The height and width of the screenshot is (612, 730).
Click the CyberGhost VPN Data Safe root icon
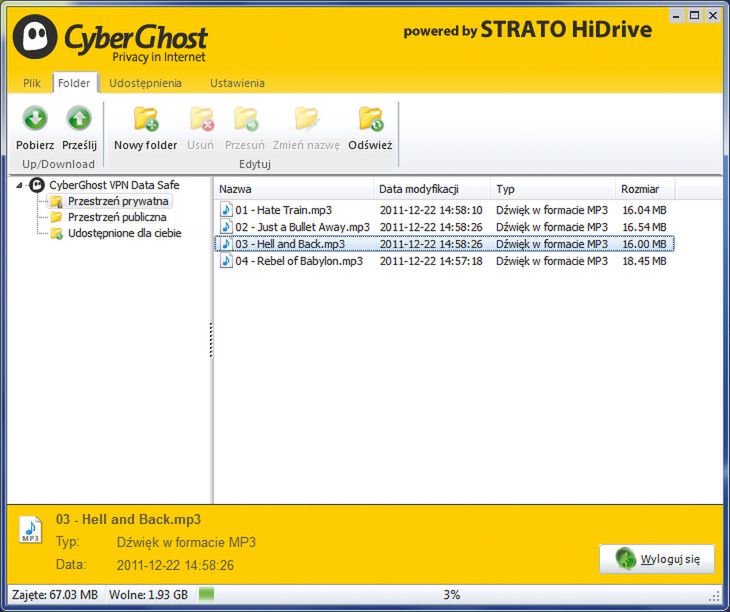[x=37, y=185]
